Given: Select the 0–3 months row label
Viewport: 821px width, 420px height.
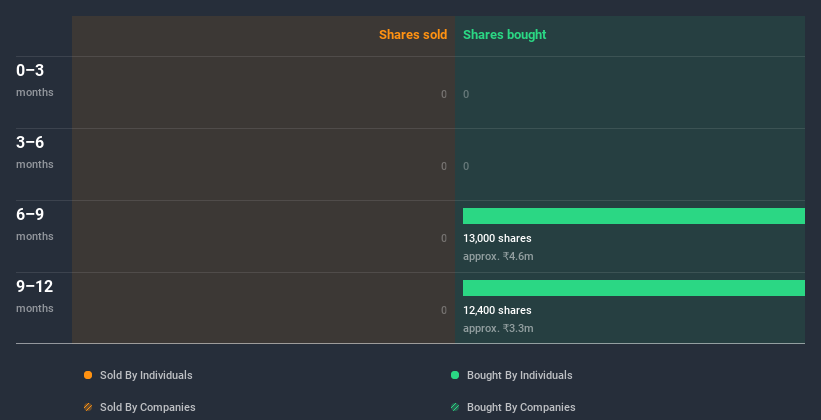Looking at the screenshot, I should click(35, 80).
